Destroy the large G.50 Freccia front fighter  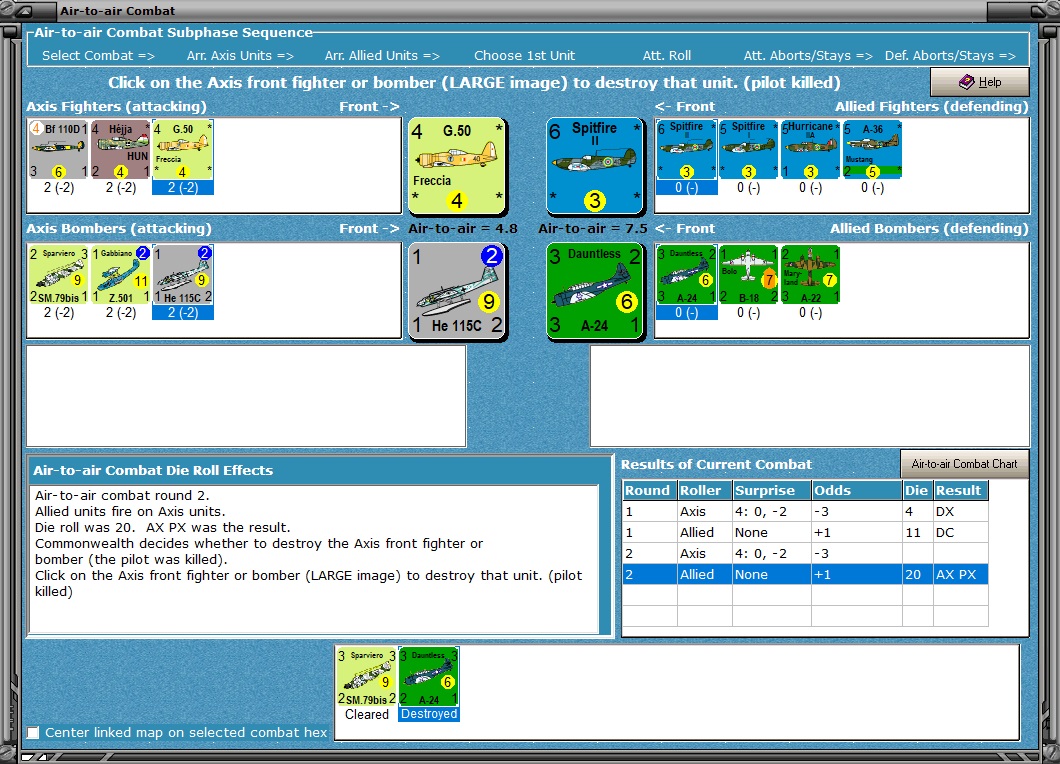[457, 166]
